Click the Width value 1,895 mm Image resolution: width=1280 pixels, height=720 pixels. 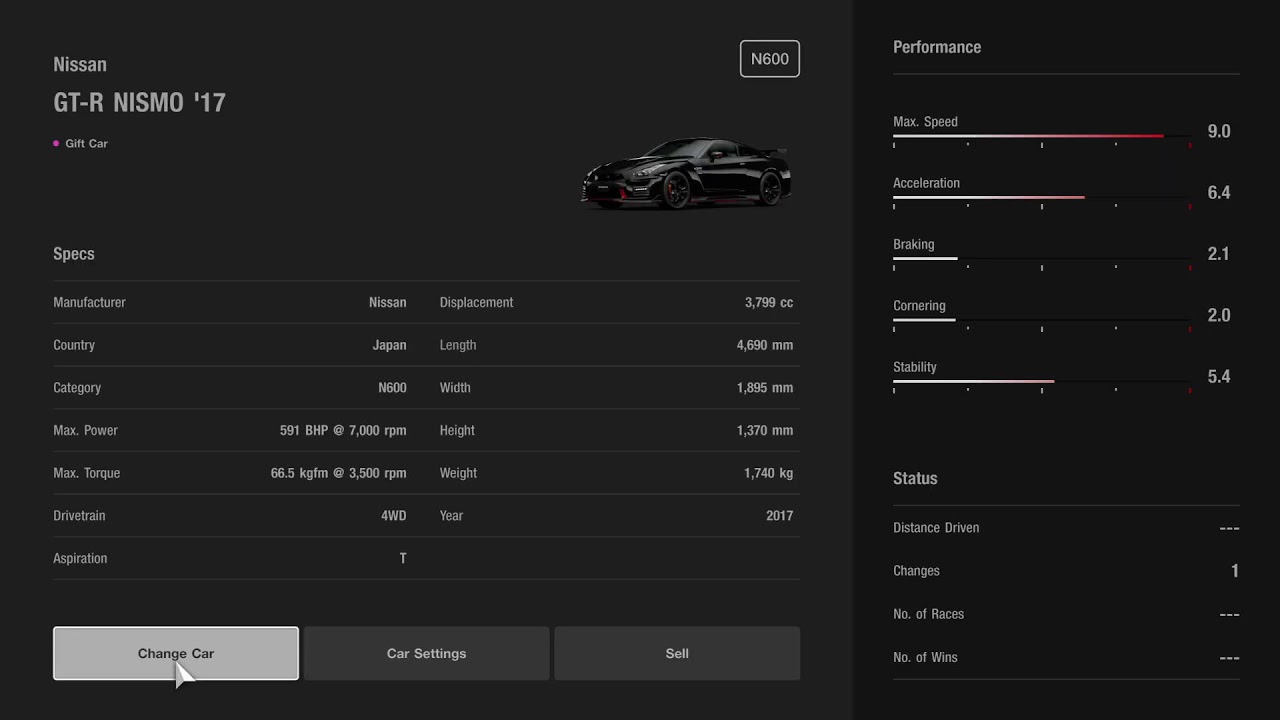pos(765,388)
